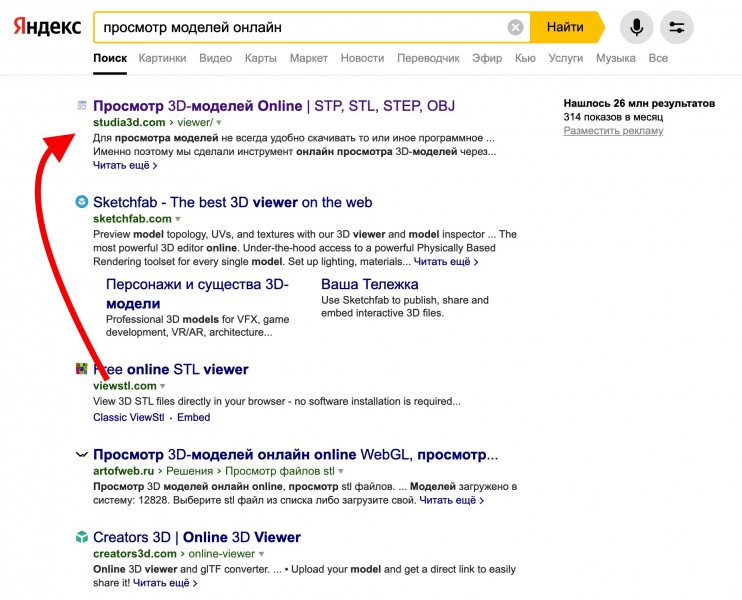This screenshot has width=742, height=600.
Task: Open the studia3d.com URL link
Action: pos(129,123)
